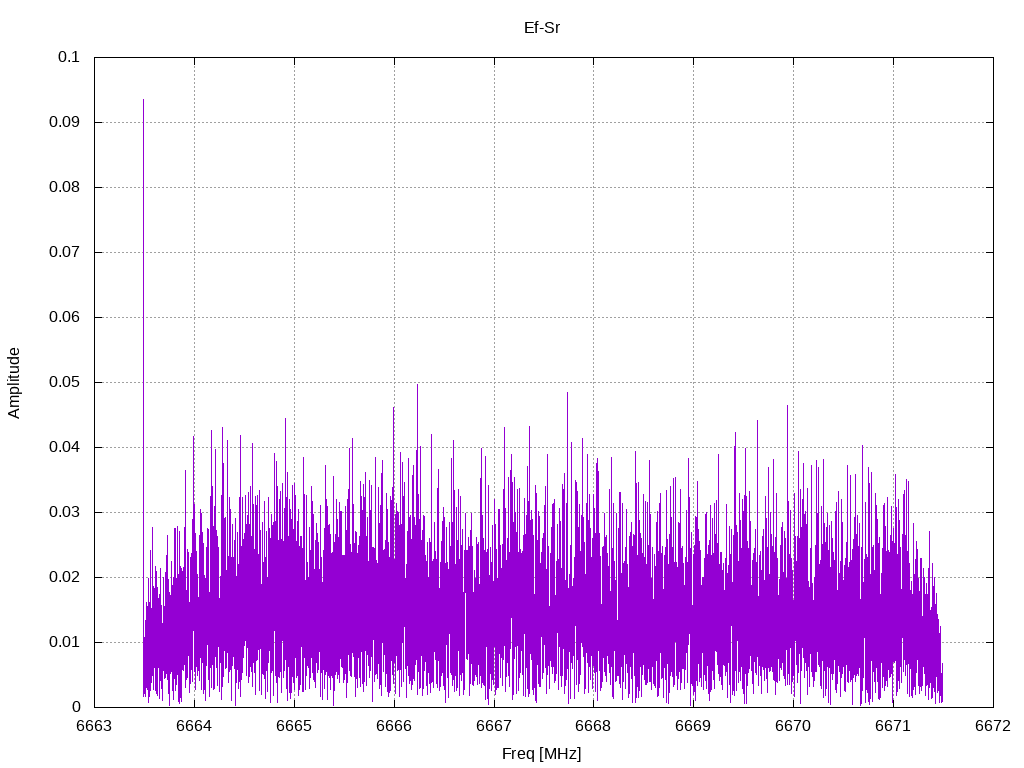Click the y-axis origin value 0
1024x768 pixels.
[76, 707]
